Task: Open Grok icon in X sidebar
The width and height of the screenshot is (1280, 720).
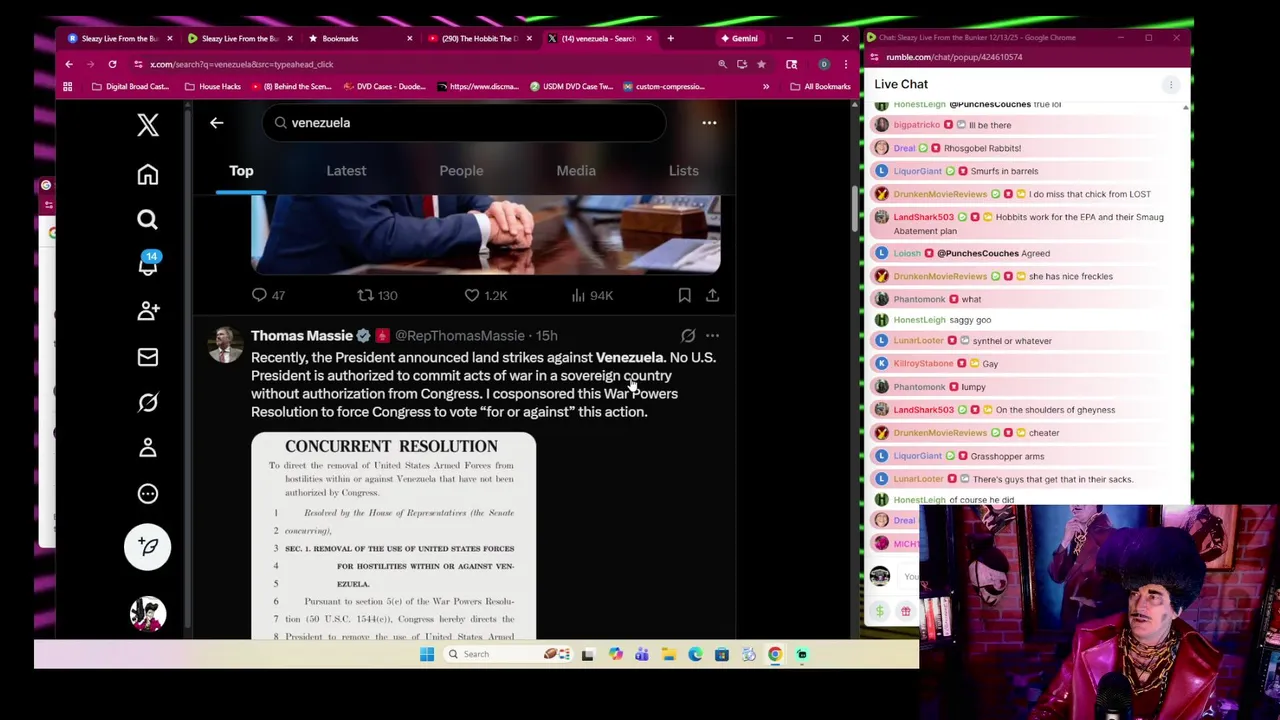Action: coord(148,402)
